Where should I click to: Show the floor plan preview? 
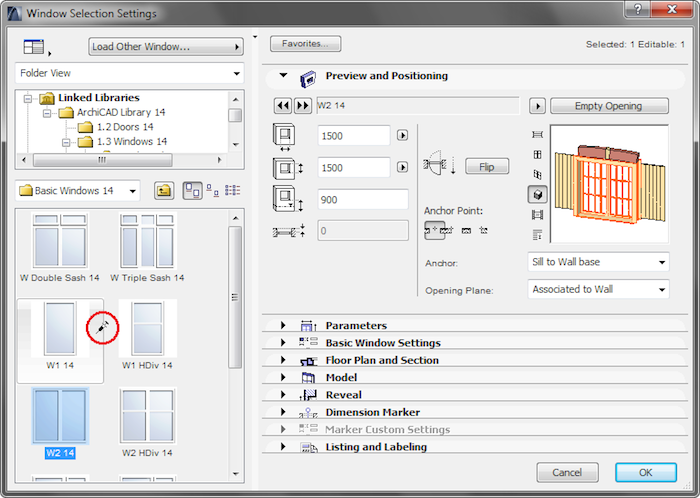538,134
